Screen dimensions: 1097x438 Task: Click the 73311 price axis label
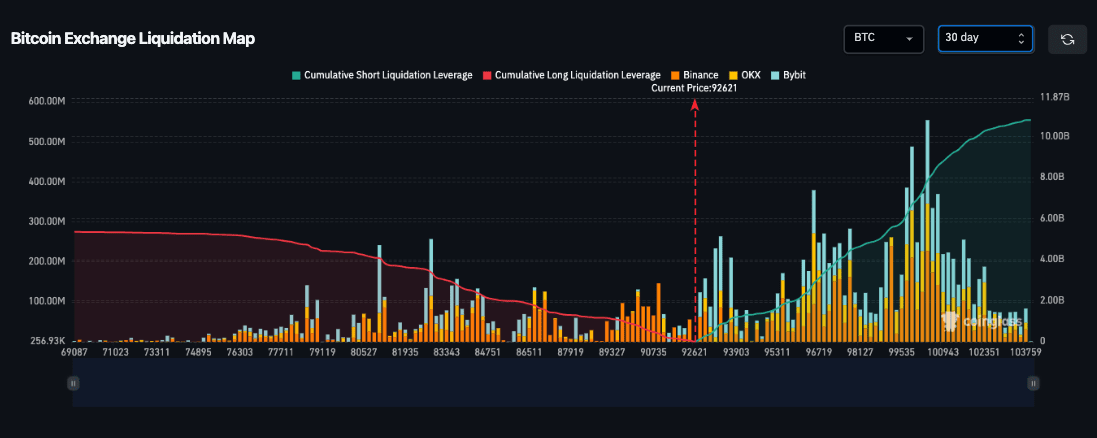(x=158, y=353)
